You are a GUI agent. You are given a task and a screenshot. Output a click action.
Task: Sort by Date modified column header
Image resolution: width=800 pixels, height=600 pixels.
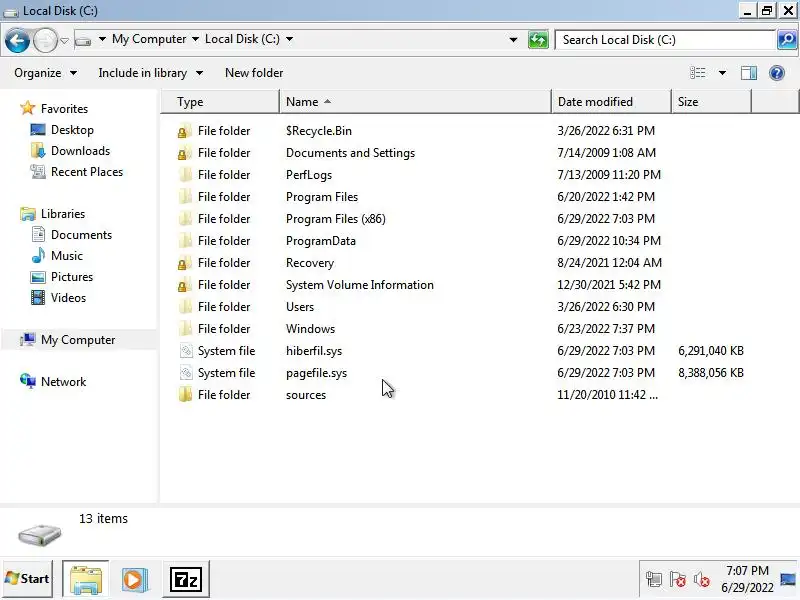tap(611, 102)
